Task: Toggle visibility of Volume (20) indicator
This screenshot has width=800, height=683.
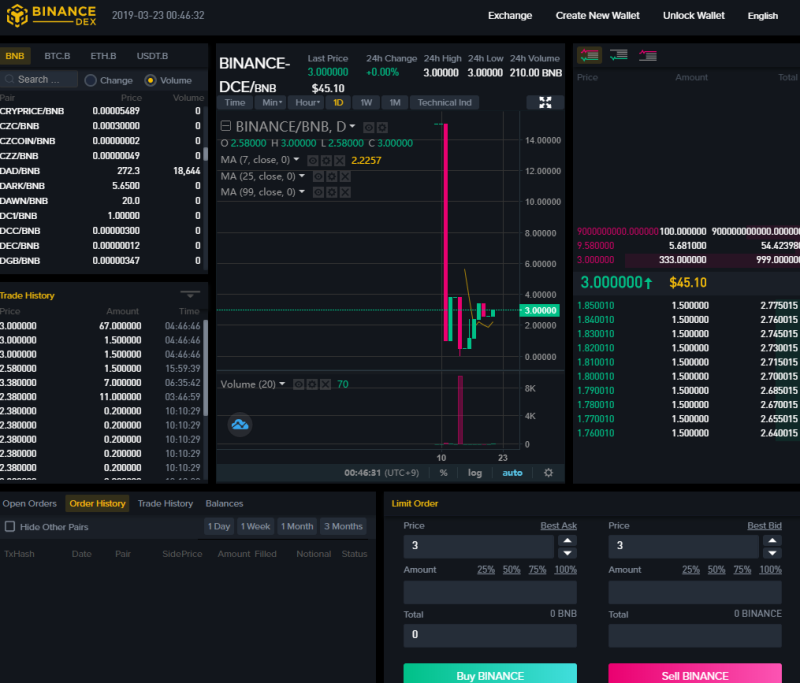Action: (298, 384)
